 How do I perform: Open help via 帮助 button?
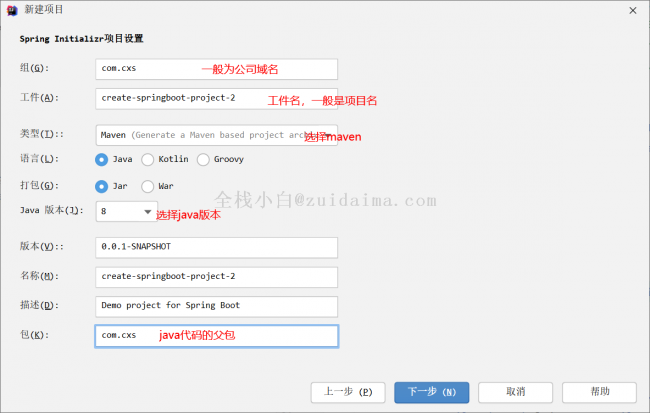599,391
